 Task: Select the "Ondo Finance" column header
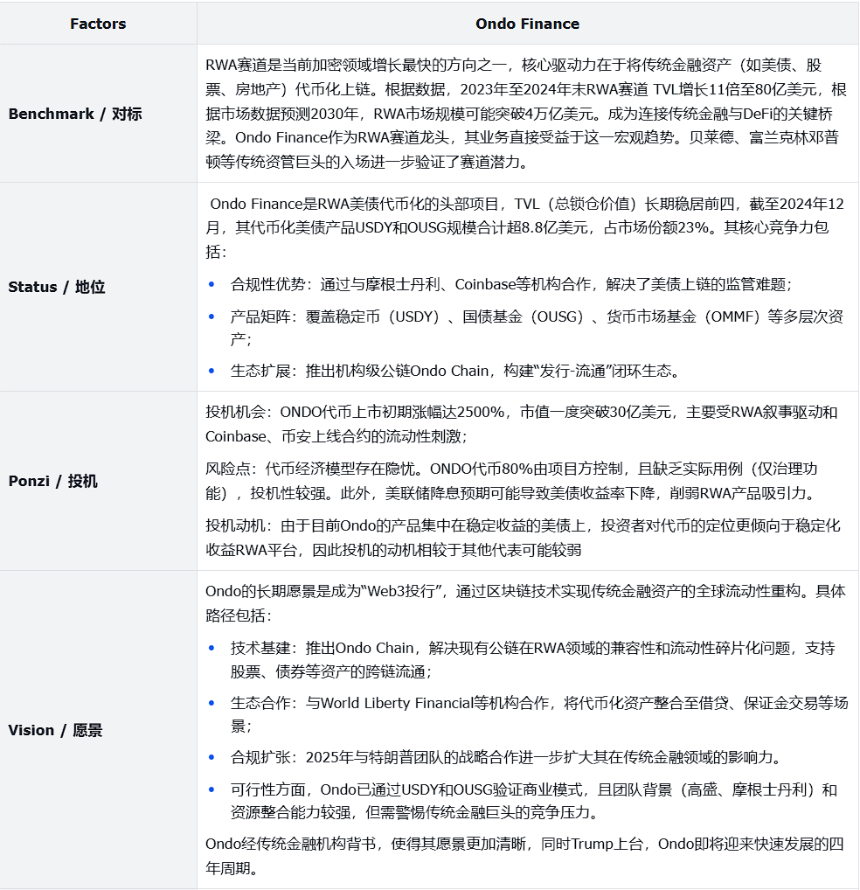527,24
